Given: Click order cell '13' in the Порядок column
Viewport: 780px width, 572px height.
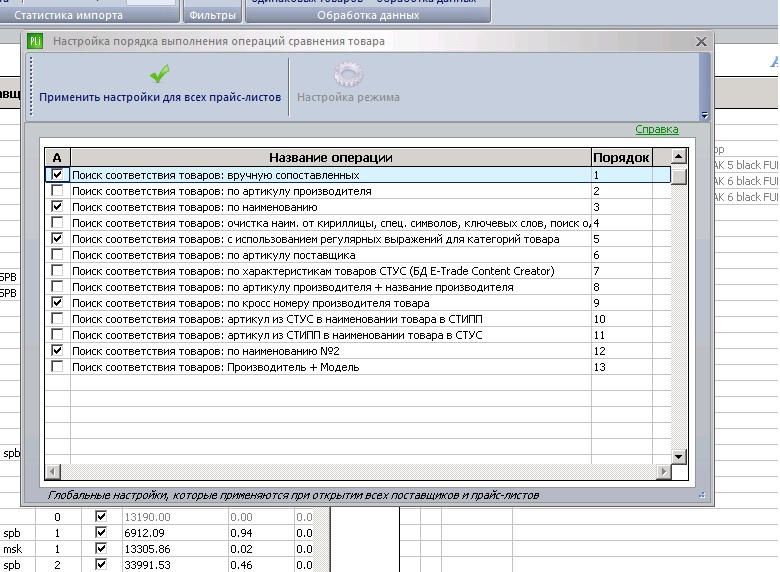Looking at the screenshot, I should [622, 367].
